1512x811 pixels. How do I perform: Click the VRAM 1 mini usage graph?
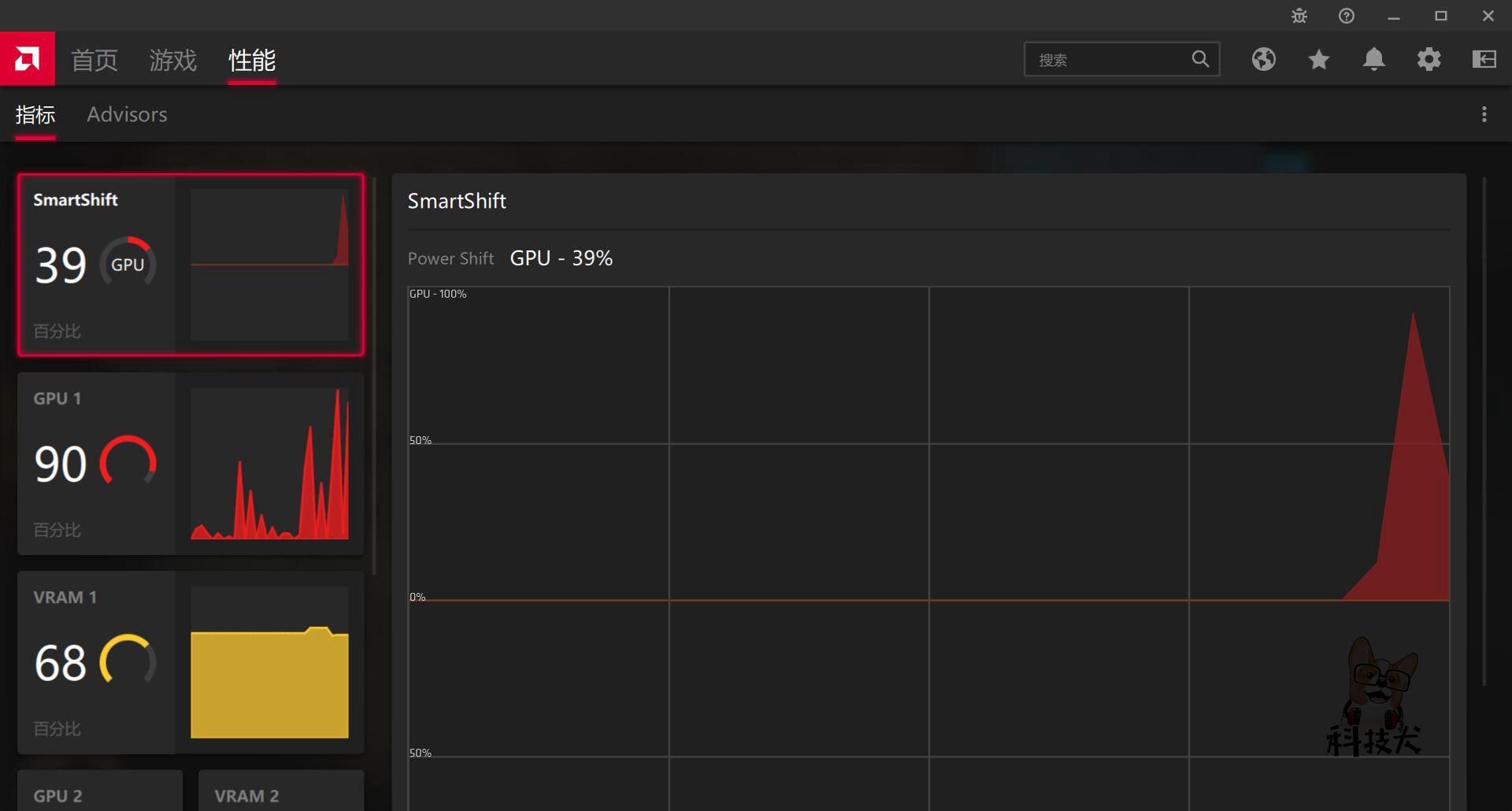click(x=269, y=662)
